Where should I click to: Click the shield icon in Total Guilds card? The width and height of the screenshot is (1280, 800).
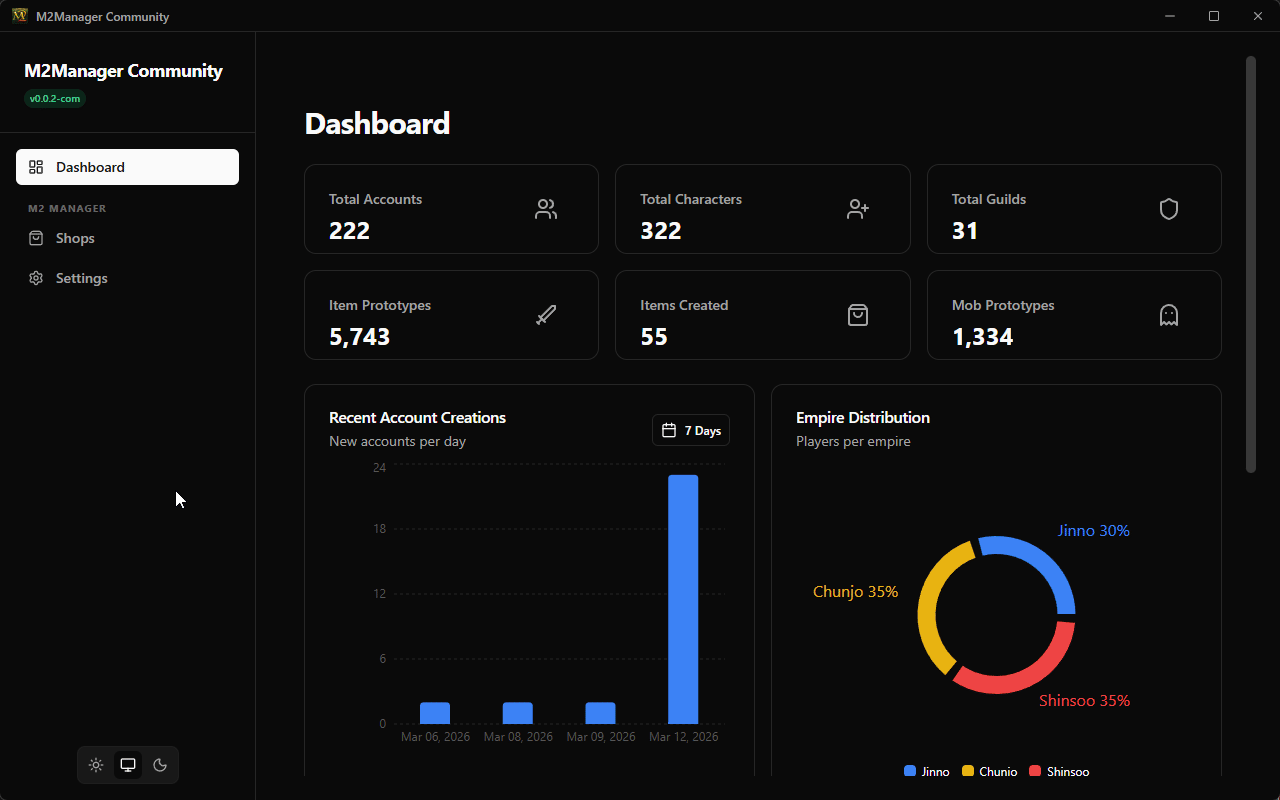pos(1169,209)
